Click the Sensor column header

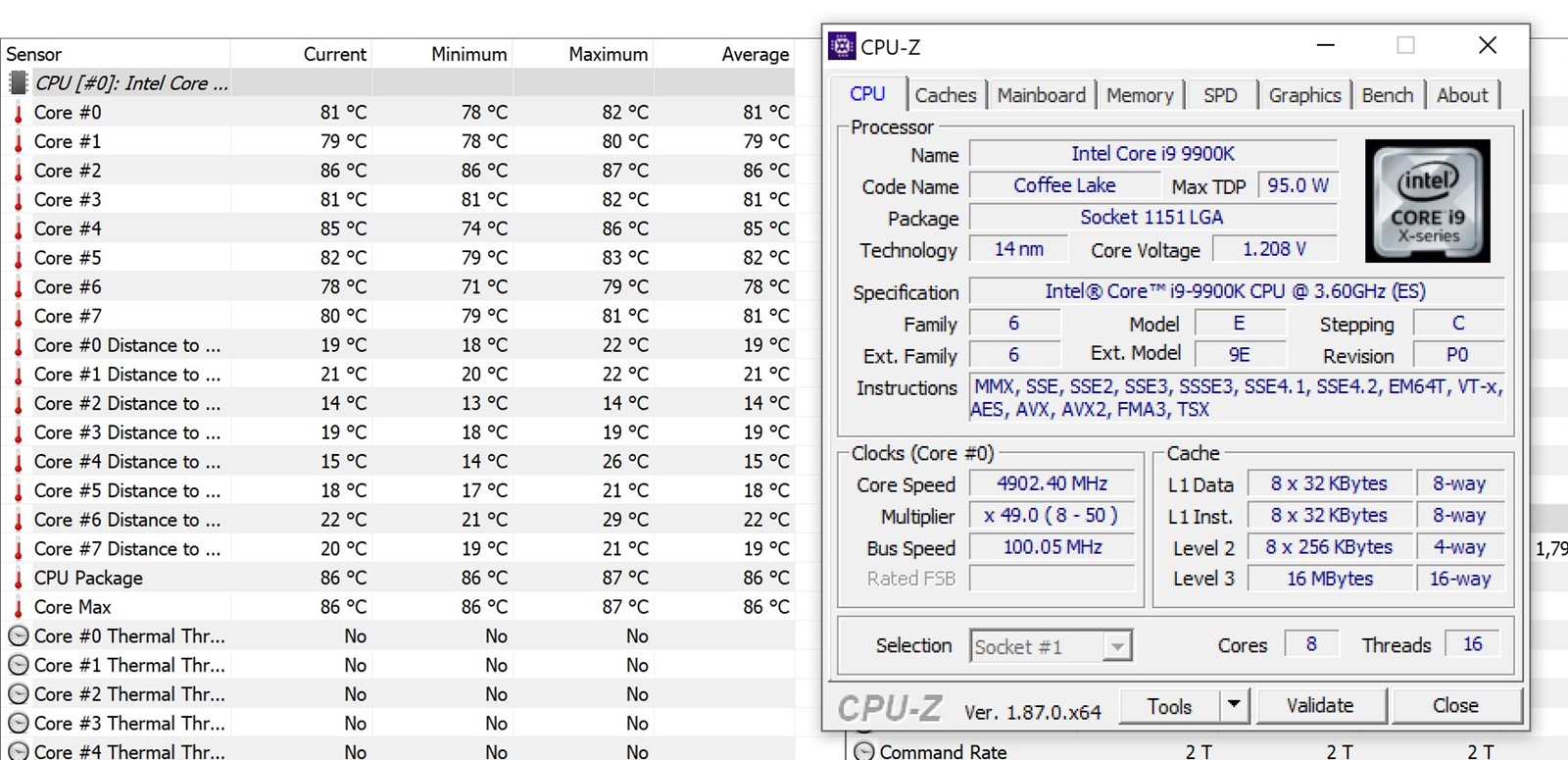116,54
